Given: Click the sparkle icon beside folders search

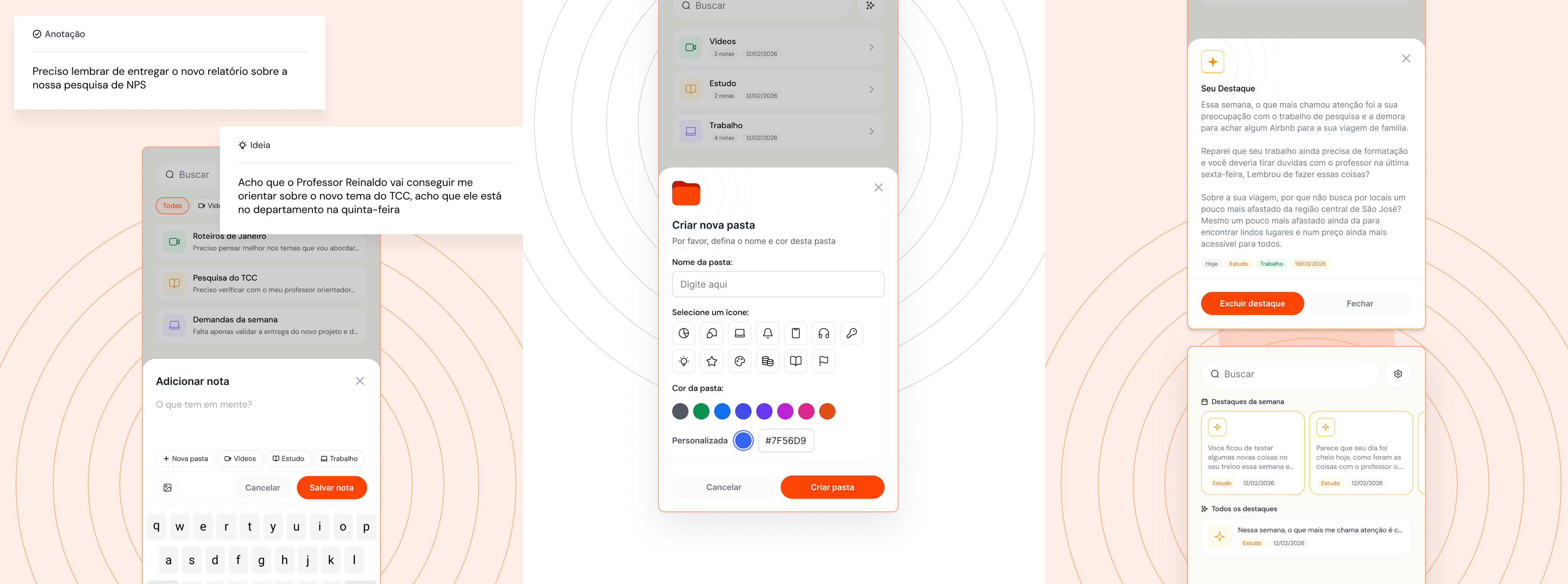Looking at the screenshot, I should (x=871, y=5).
